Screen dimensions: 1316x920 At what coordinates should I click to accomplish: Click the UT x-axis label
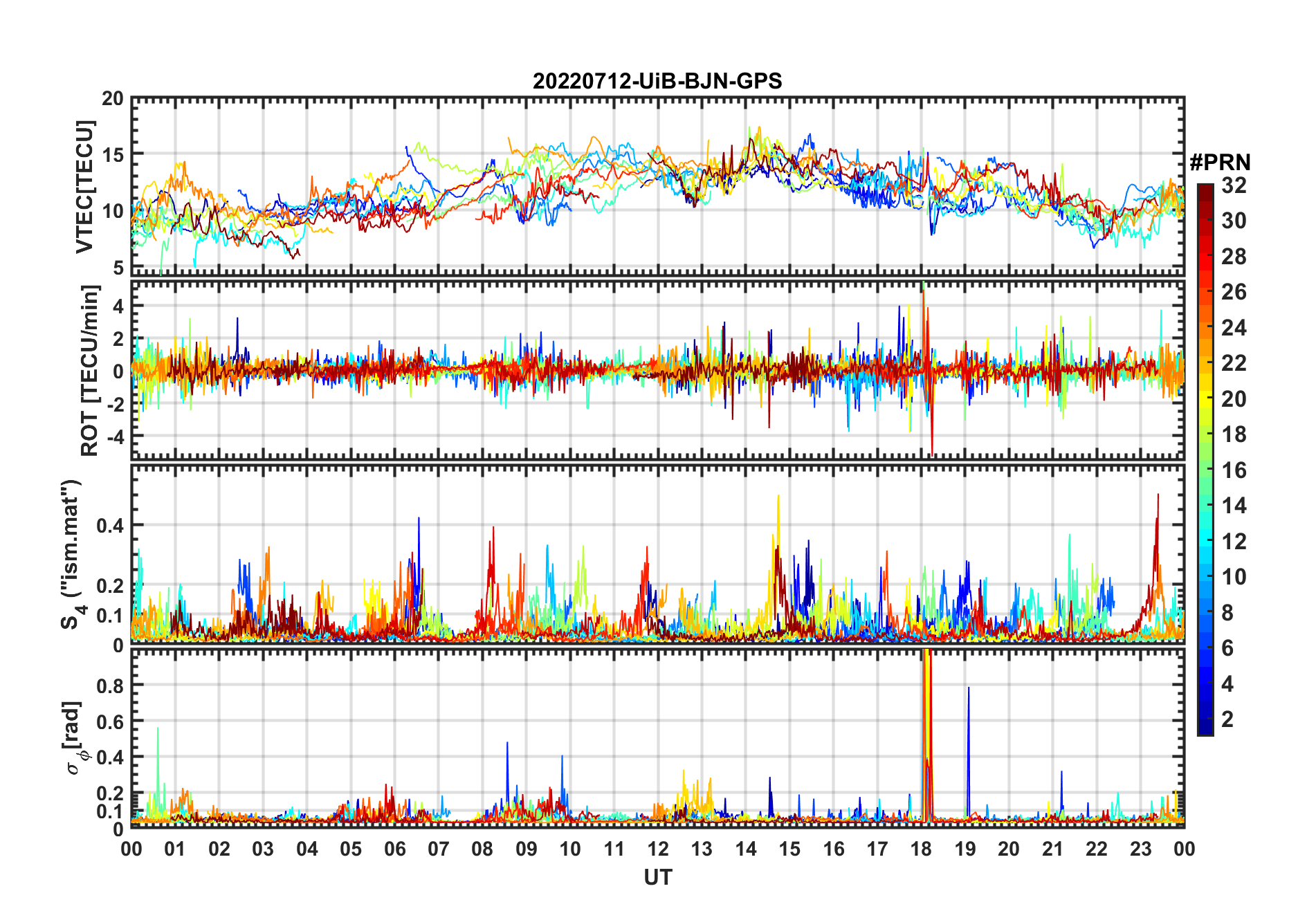[658, 878]
